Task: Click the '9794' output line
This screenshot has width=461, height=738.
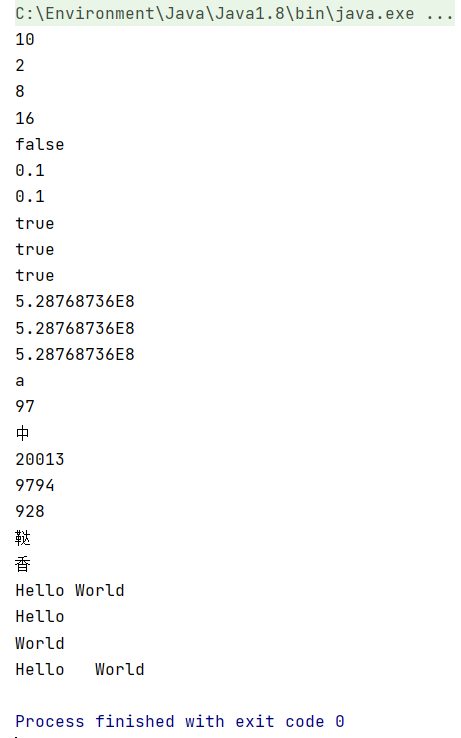Action: 35,485
